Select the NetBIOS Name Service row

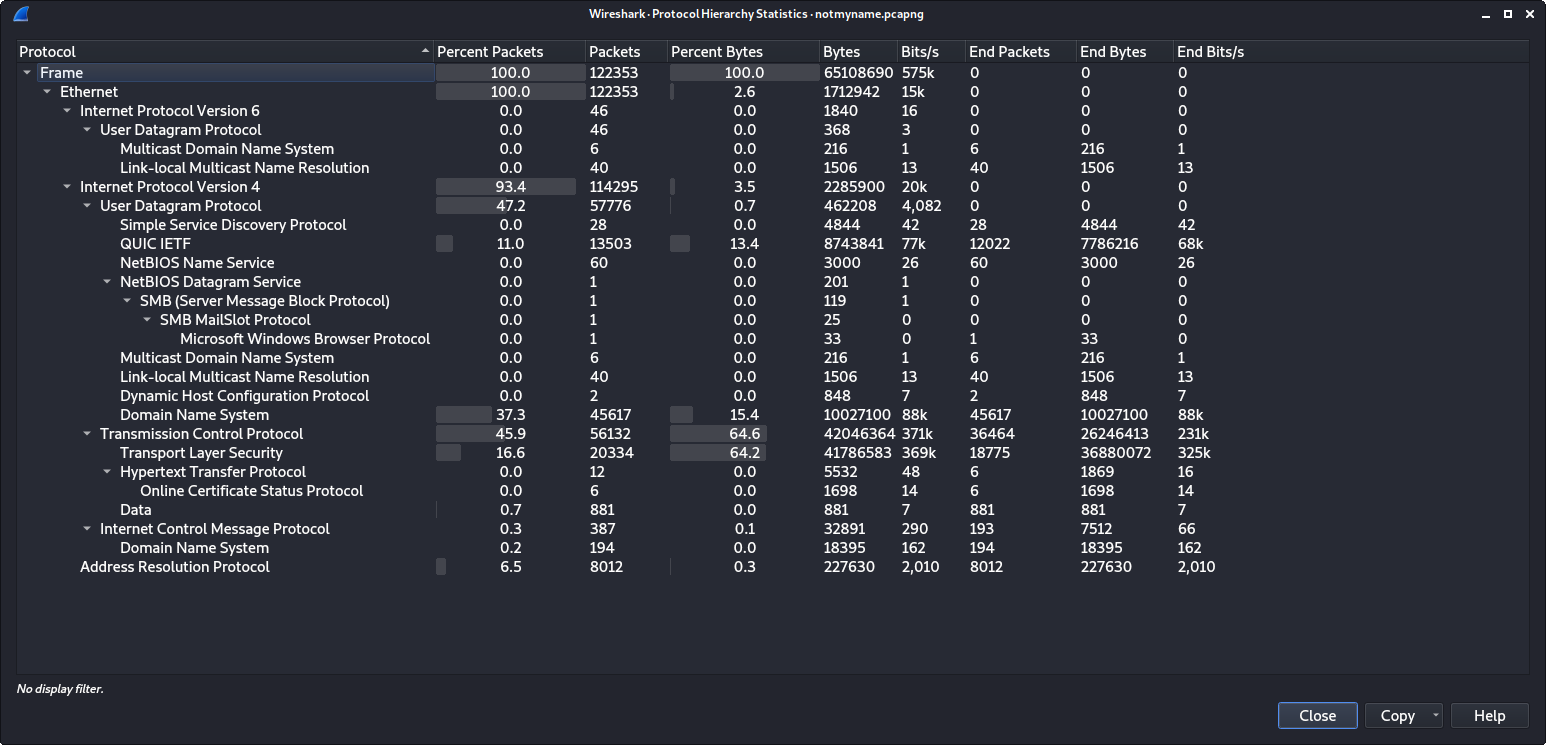tap(772, 263)
